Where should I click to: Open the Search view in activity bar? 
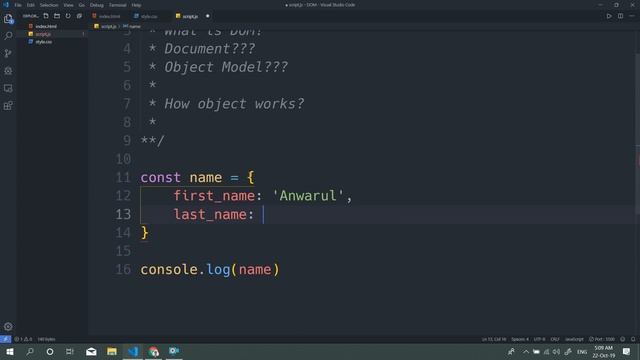point(8,36)
